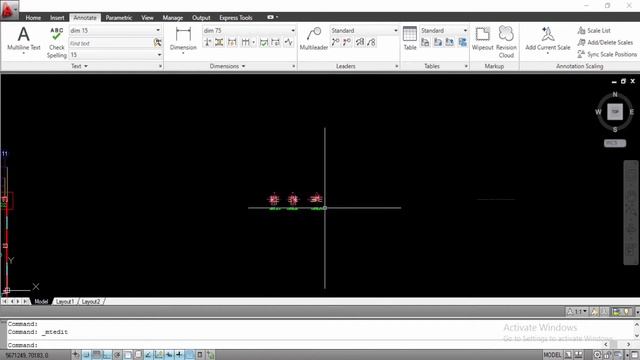
Task: Select the Inspect dimension icon with check mark
Action: pyautogui.click(x=264, y=42)
